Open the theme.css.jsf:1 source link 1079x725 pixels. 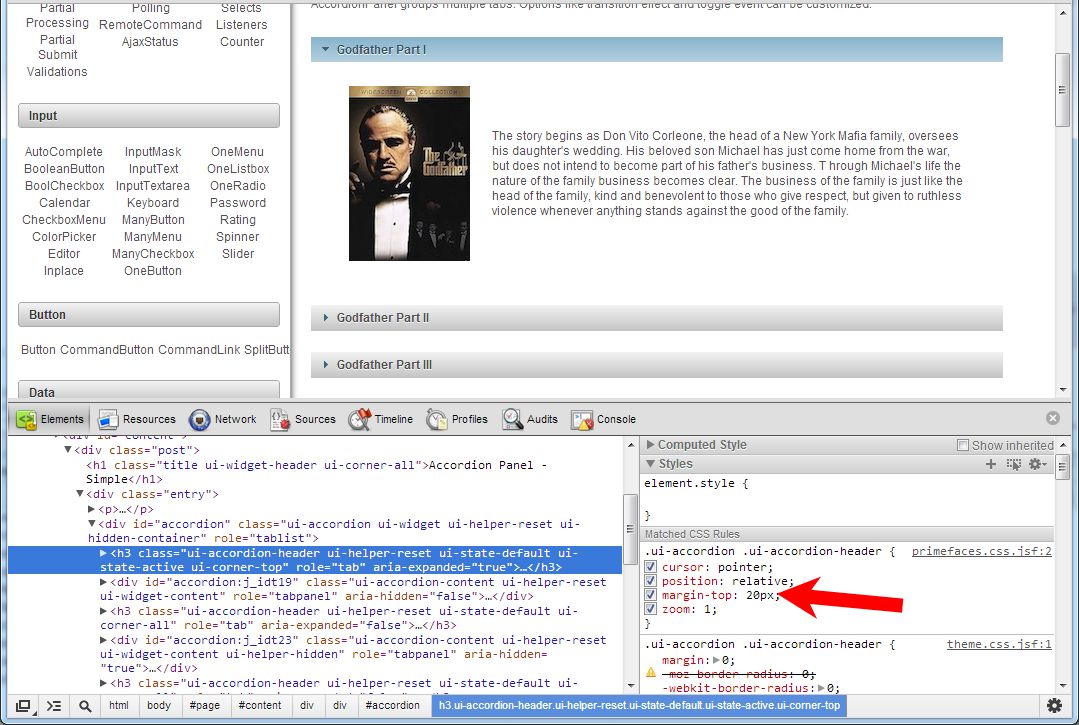coord(999,645)
